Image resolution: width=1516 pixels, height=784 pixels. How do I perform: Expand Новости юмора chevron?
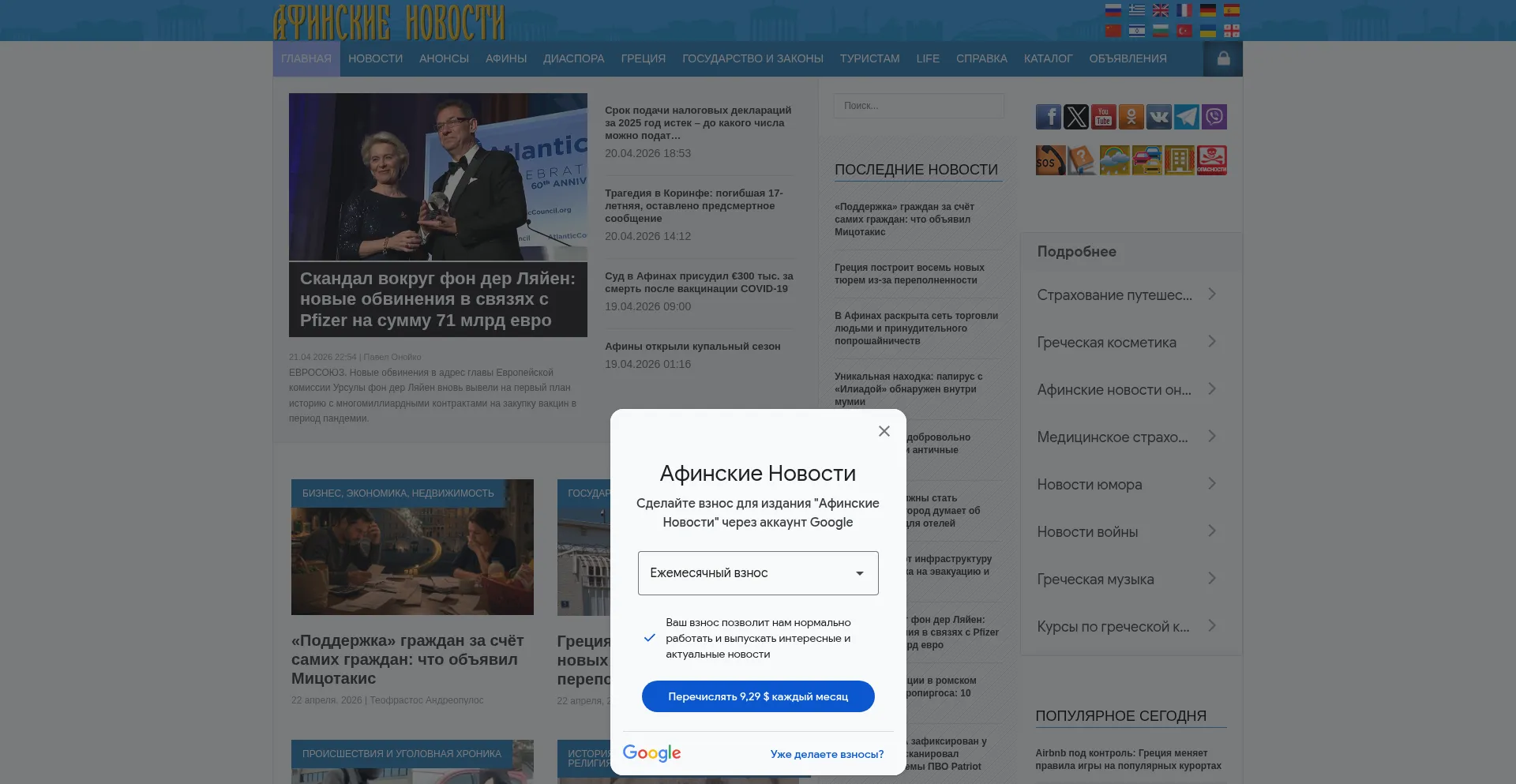[1211, 484]
